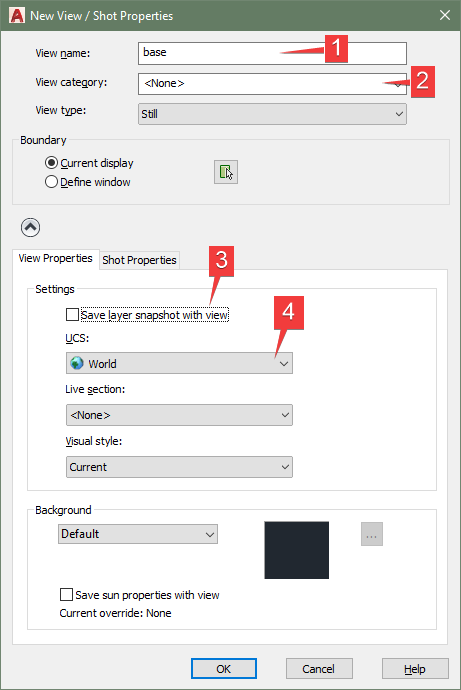Image resolution: width=461 pixels, height=690 pixels.
Task: Switch to the Shot Properties tab
Action: (x=139, y=260)
